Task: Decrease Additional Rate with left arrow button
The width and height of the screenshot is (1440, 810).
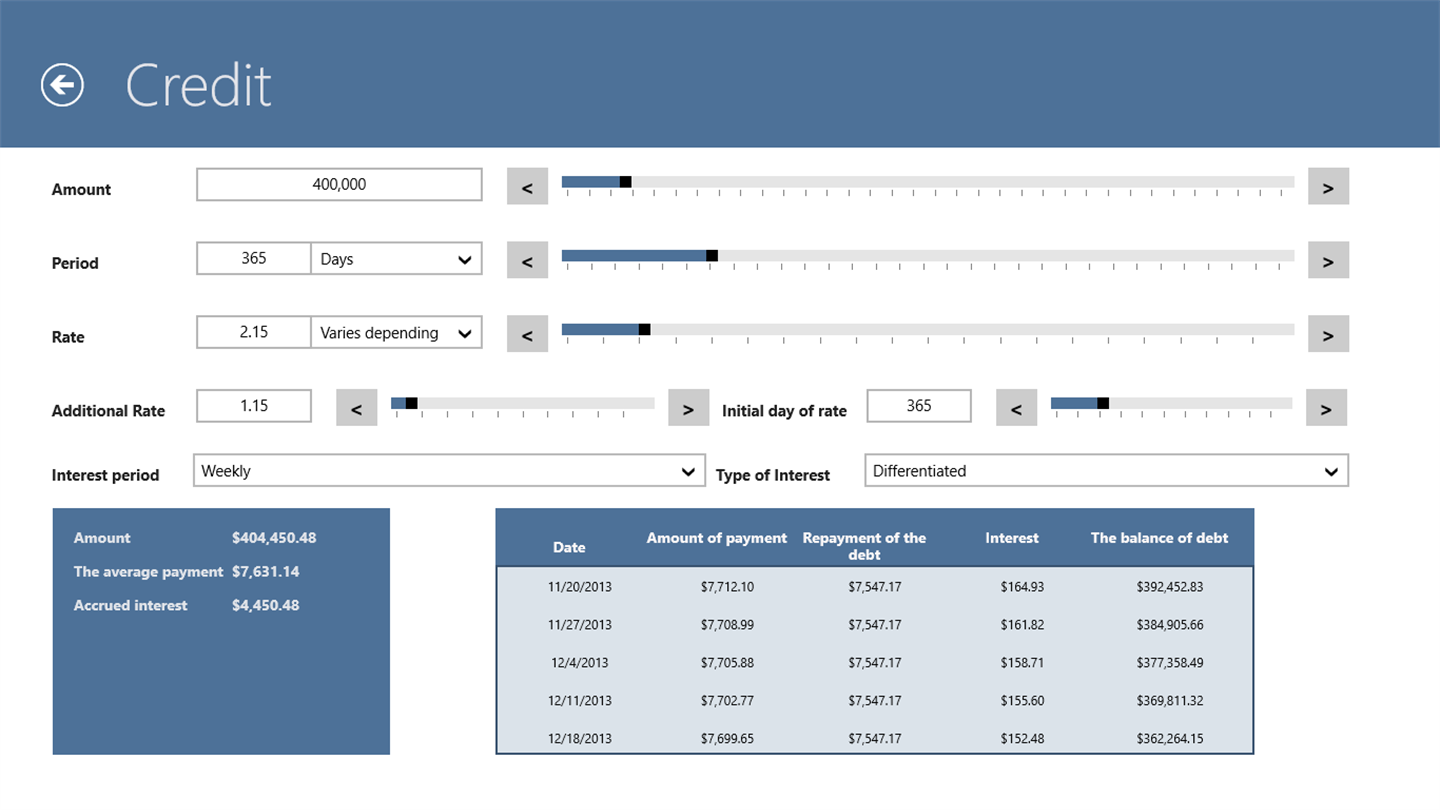Action: pos(356,408)
